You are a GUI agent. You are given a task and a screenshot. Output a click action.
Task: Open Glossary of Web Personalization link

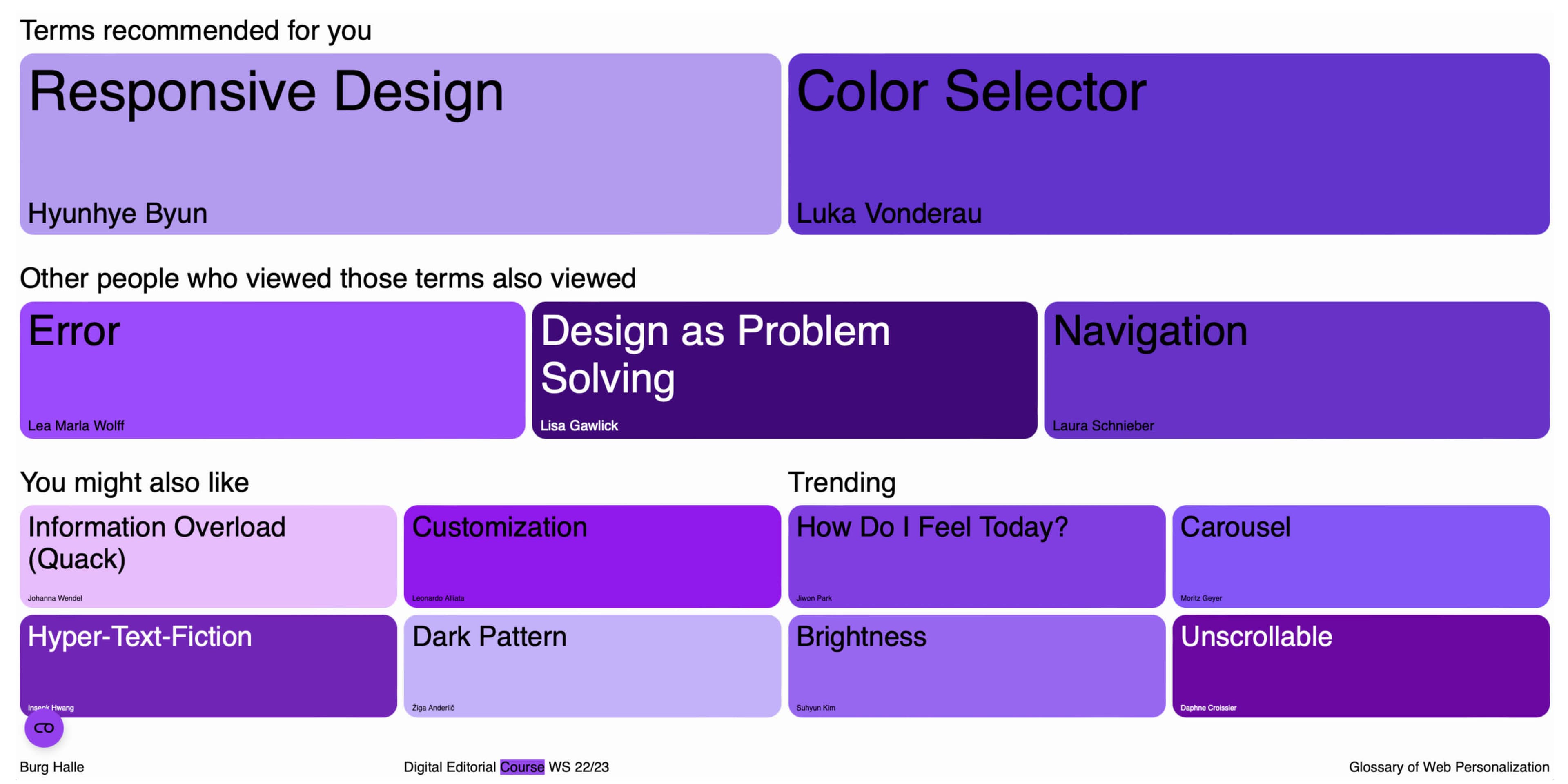tap(1448, 767)
